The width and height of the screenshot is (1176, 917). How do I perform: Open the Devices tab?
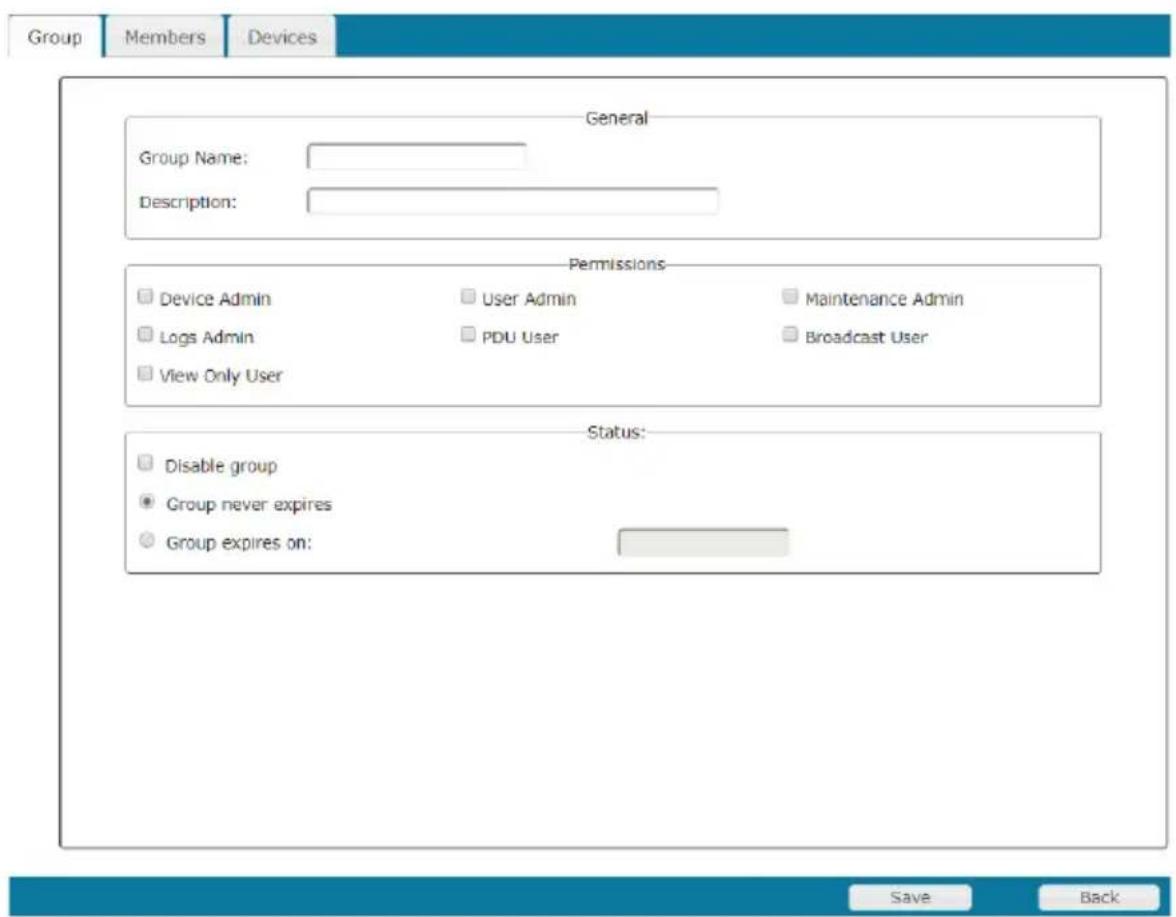point(282,37)
